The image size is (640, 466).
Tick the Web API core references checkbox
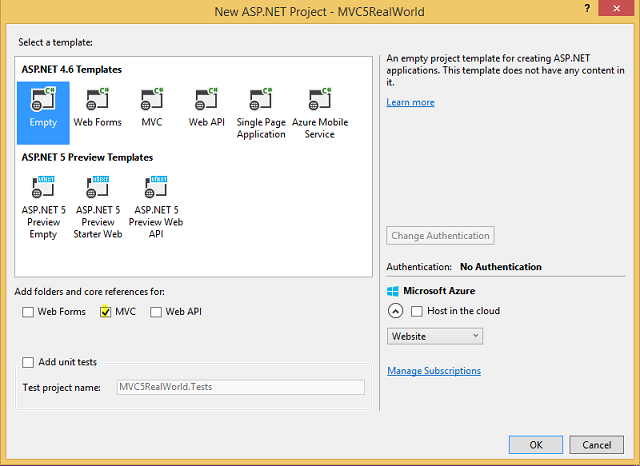point(156,312)
